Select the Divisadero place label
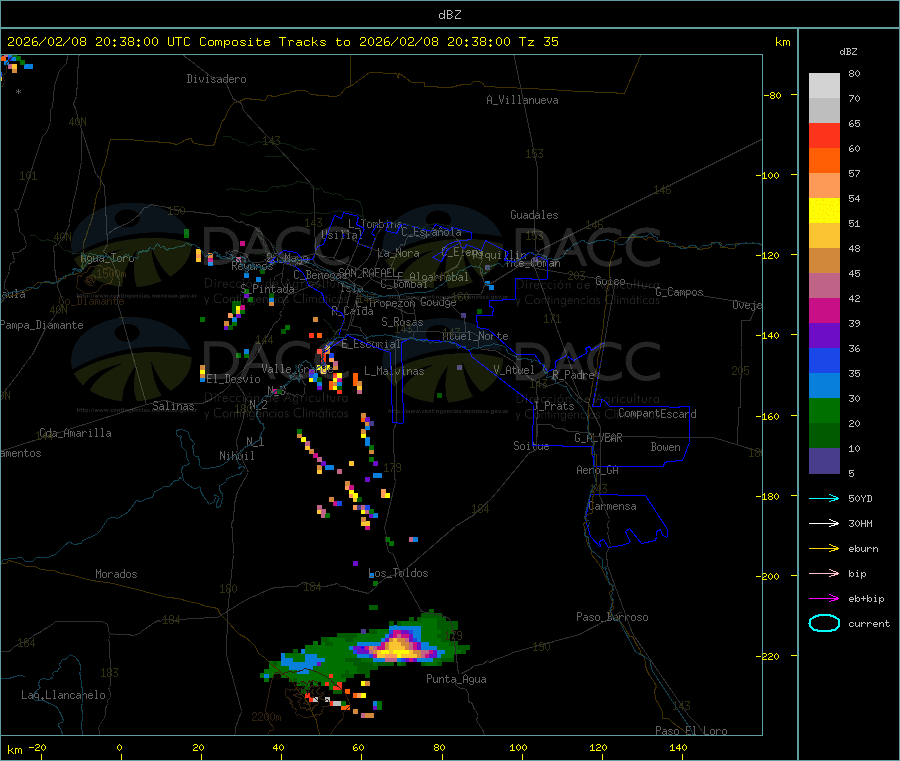This screenshot has width=900, height=761. coord(216,79)
